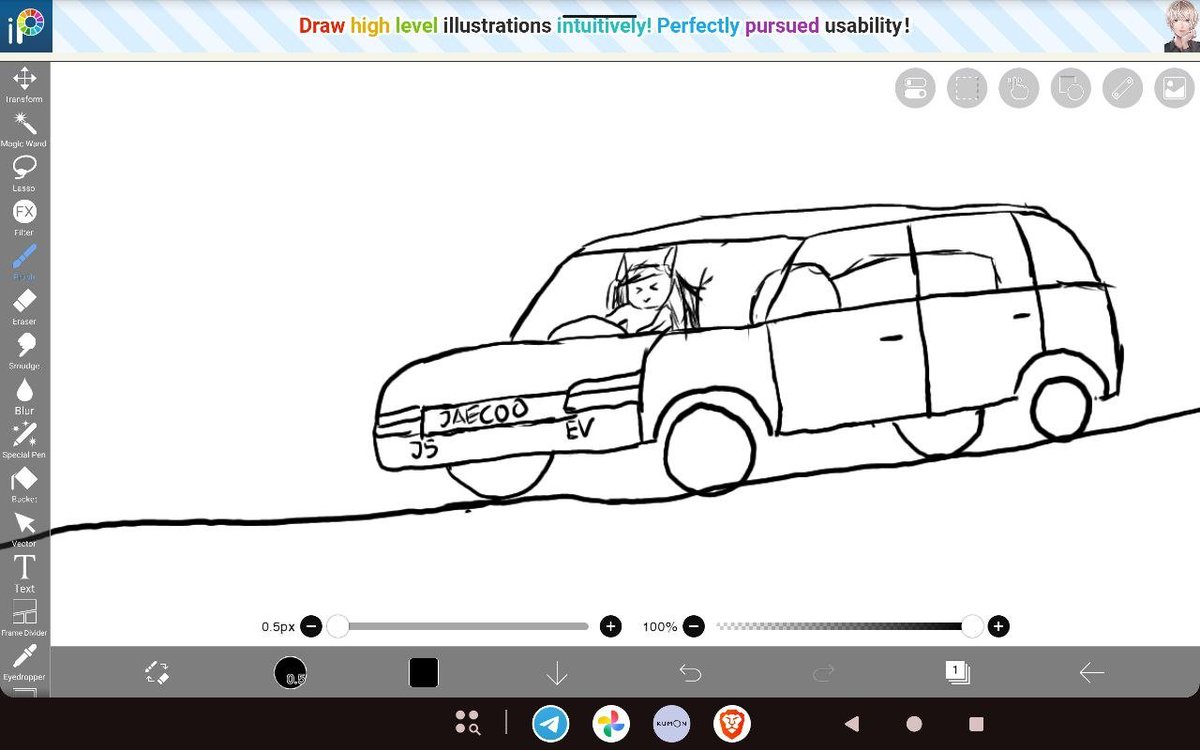
Task: Select the Smudge tool
Action: pyautogui.click(x=24, y=351)
